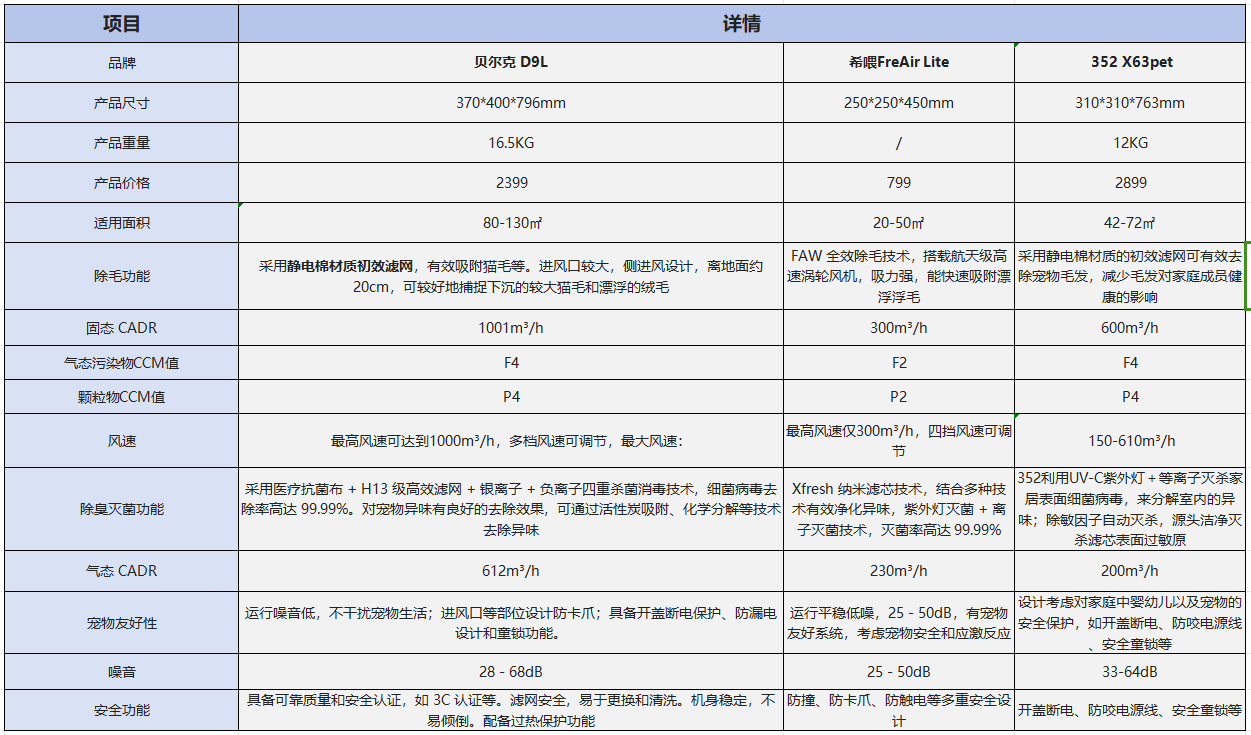The width and height of the screenshot is (1251, 735).
Task: Select the 300m³/h solid CADR cell
Action: pyautogui.click(x=899, y=328)
